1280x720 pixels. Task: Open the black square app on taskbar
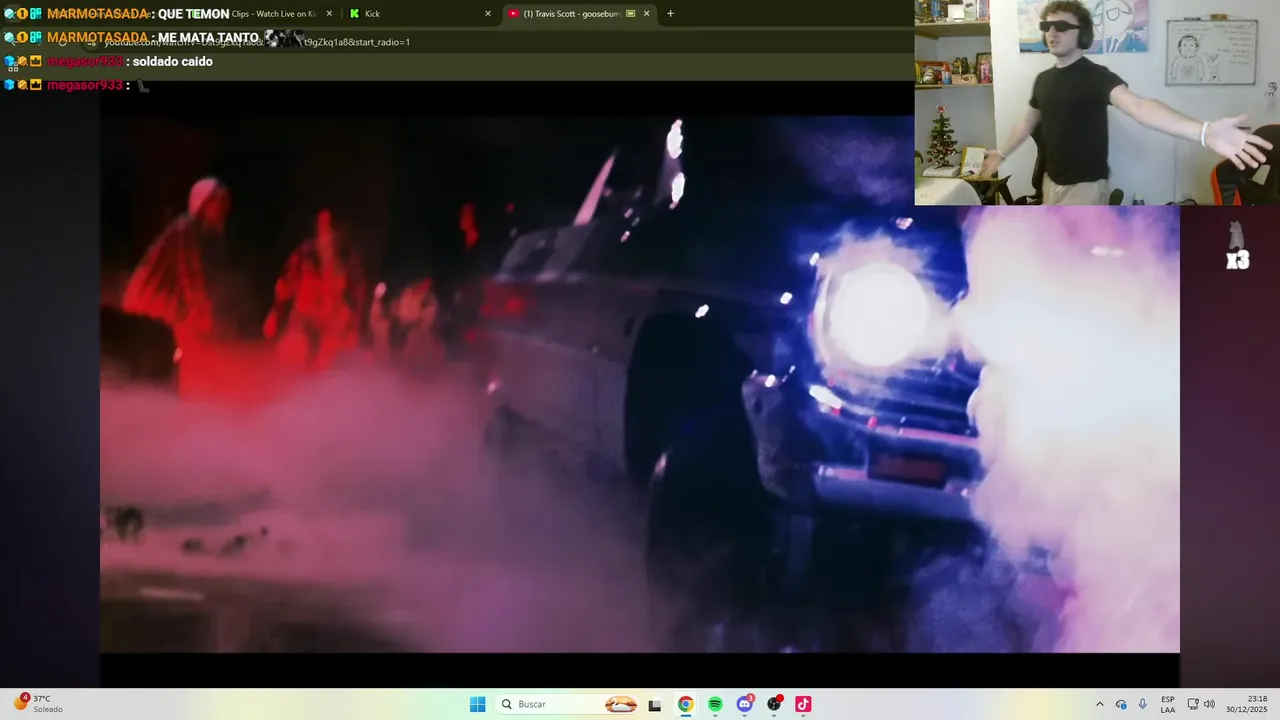point(655,705)
